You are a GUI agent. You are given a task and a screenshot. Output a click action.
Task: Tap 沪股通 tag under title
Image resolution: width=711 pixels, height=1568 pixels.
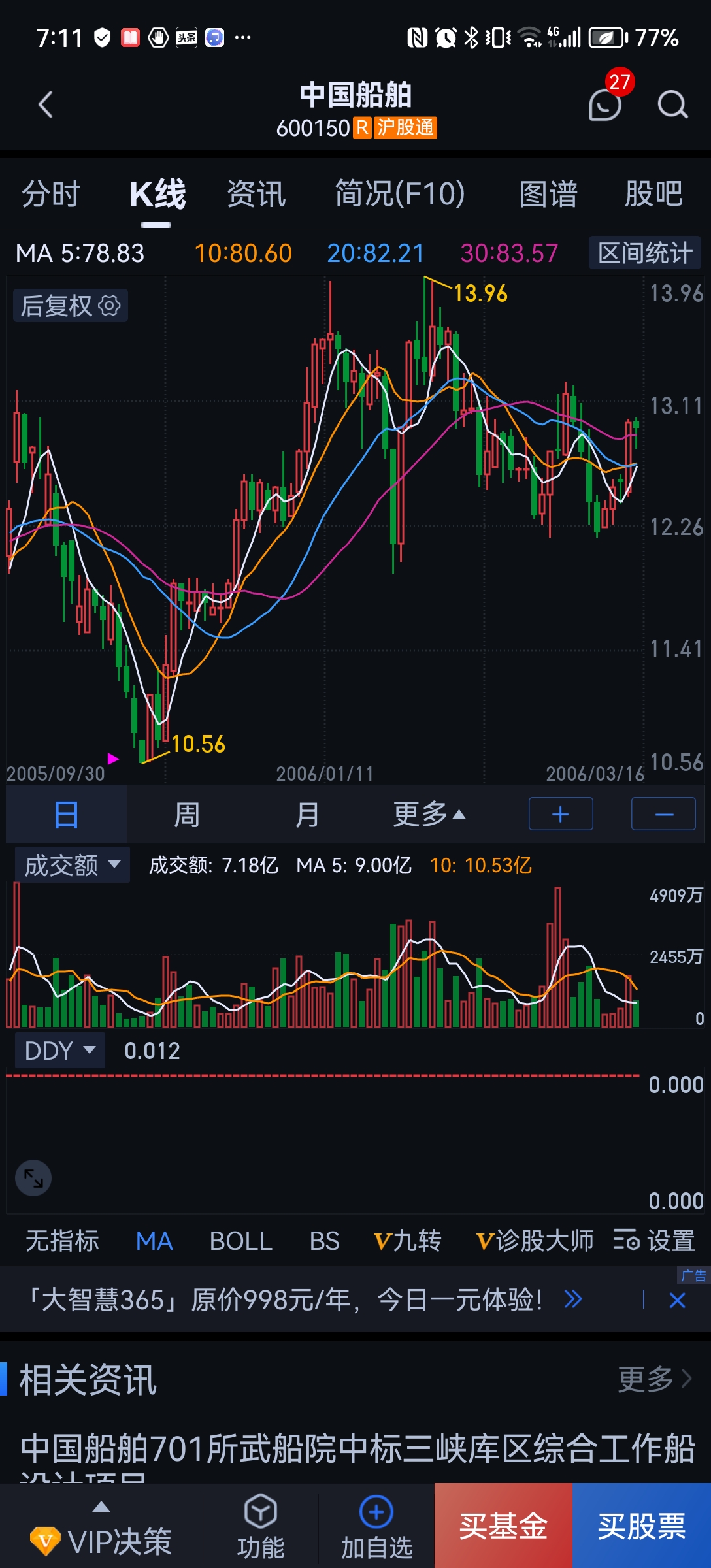tap(405, 127)
